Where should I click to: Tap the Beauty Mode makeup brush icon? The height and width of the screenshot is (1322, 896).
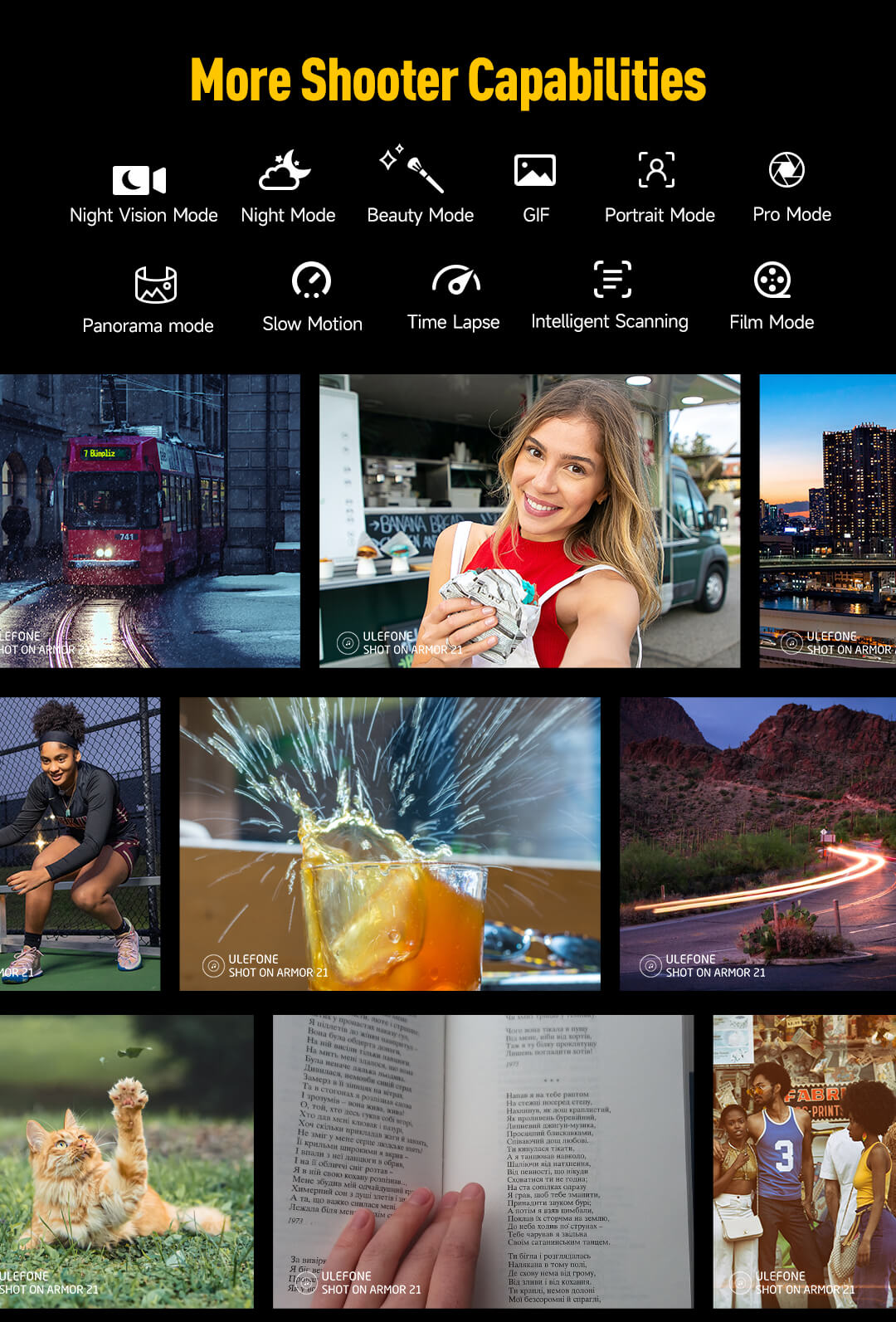[412, 168]
